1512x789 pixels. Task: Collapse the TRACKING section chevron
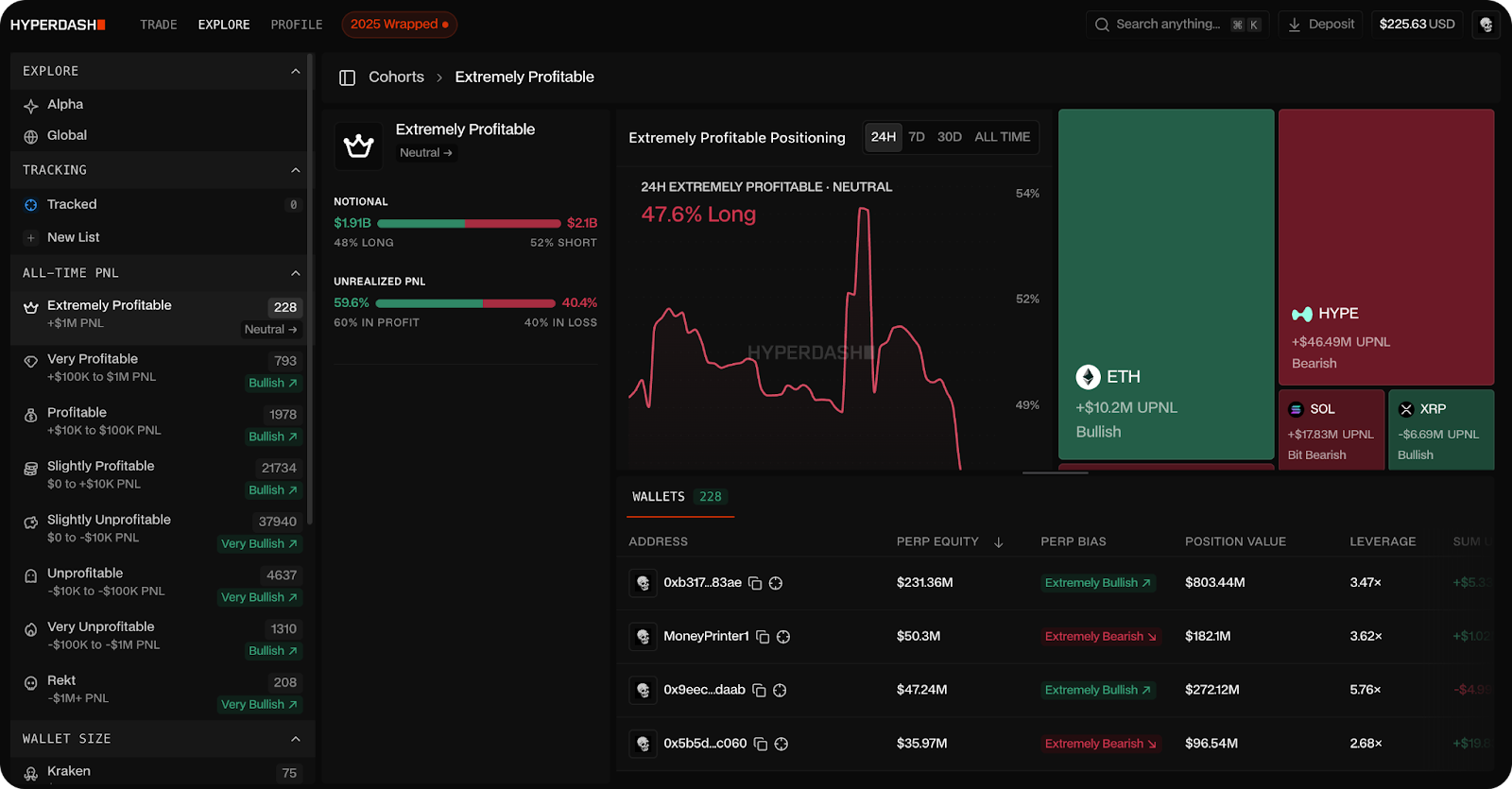point(295,170)
